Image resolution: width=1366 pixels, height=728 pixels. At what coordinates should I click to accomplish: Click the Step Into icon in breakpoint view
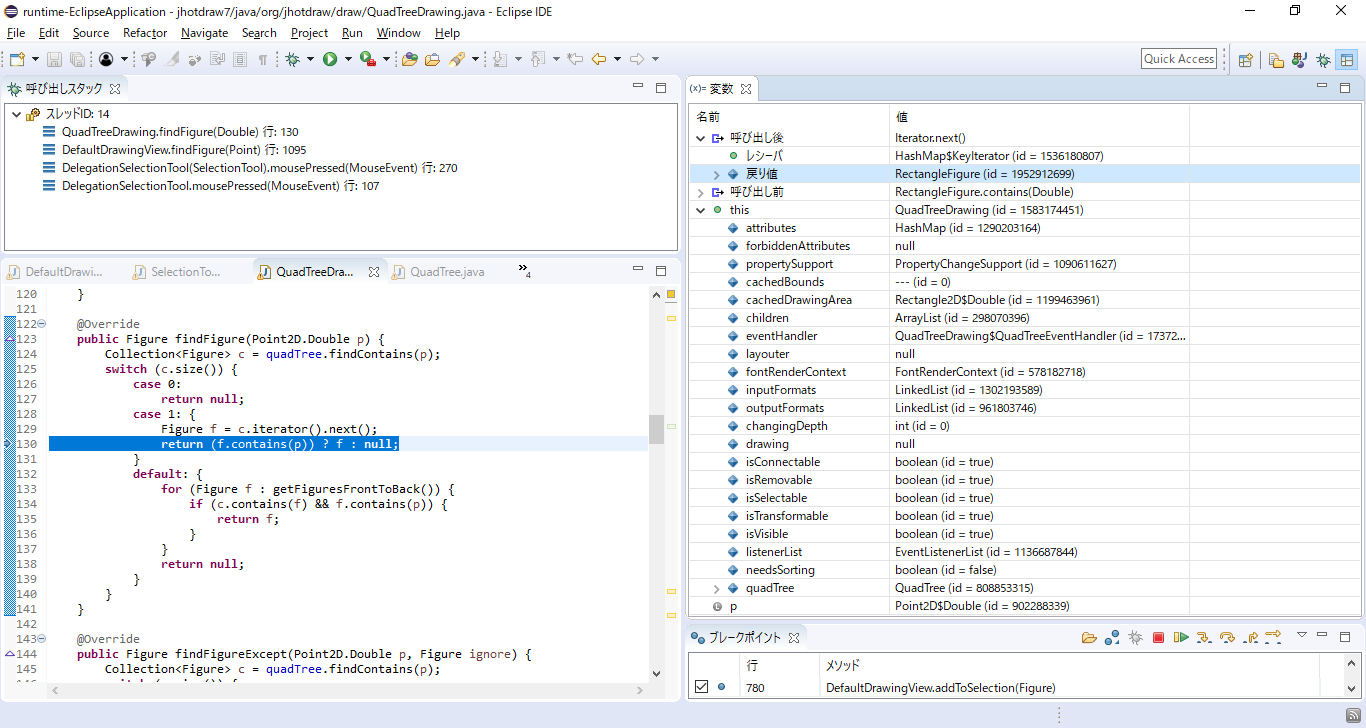[1204, 637]
